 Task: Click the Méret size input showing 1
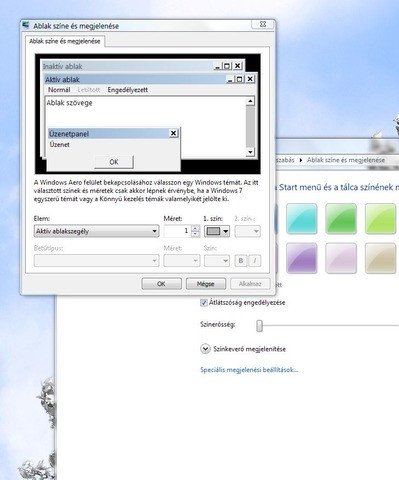click(x=177, y=231)
